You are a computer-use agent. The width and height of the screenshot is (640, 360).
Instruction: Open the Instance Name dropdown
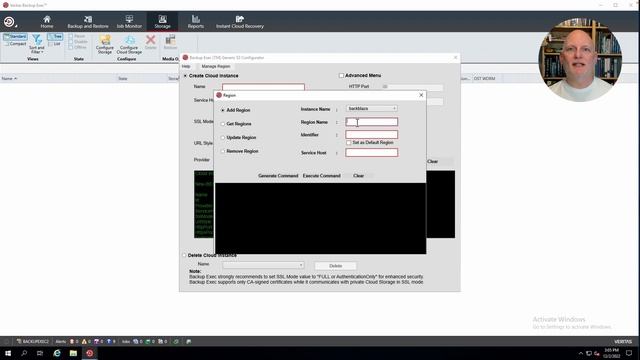tap(371, 109)
